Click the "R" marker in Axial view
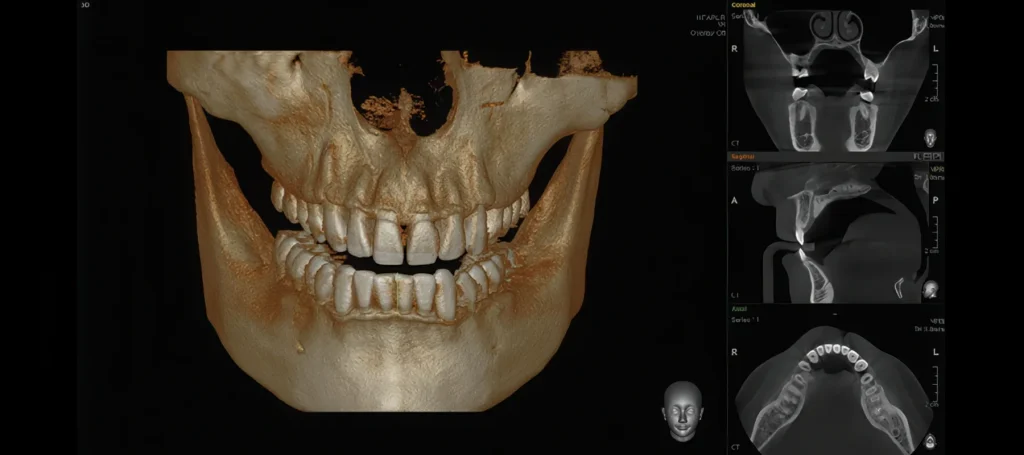Image resolution: width=1024 pixels, height=455 pixels. 734,353
